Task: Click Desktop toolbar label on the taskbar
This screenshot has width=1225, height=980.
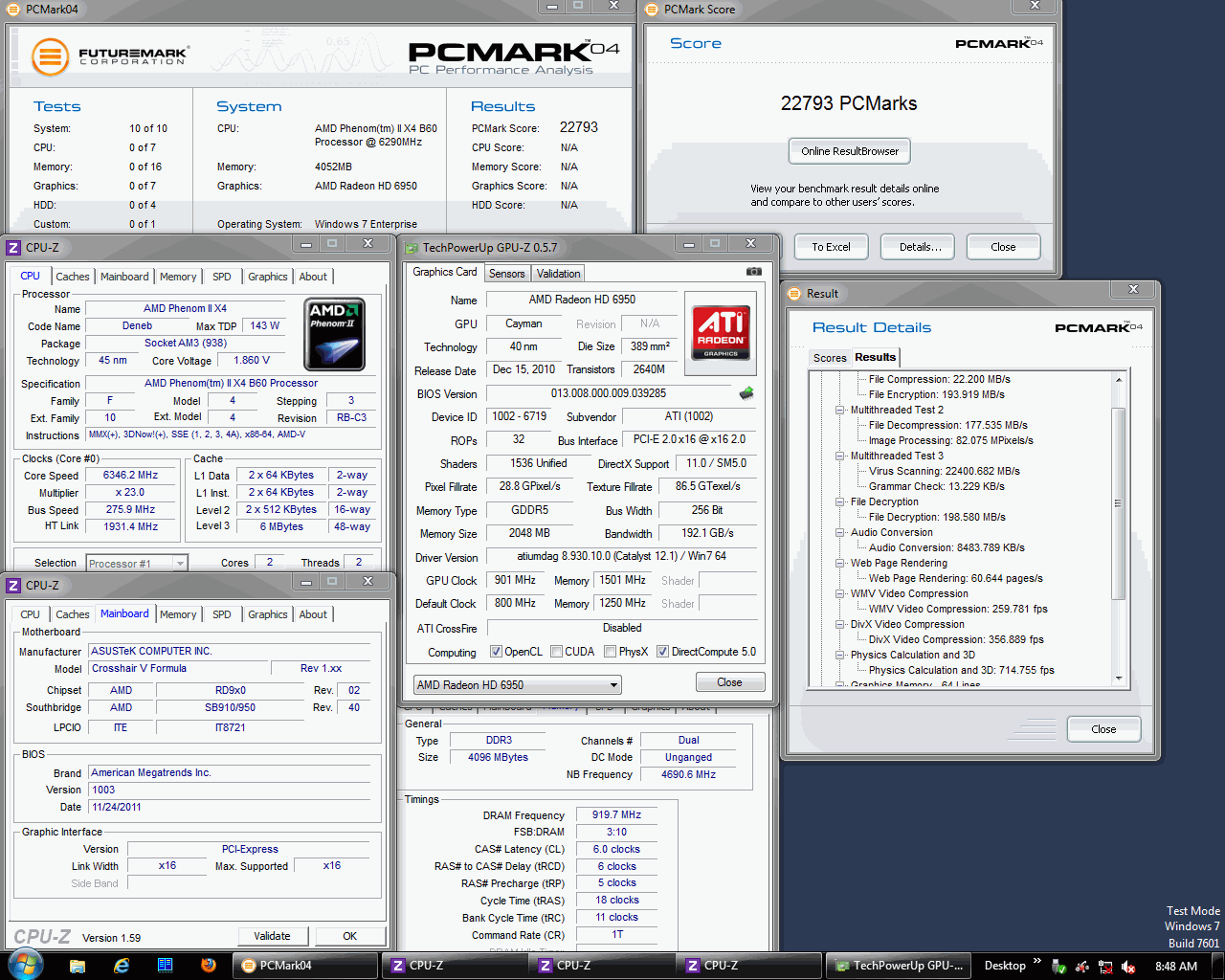Action: point(1005,966)
